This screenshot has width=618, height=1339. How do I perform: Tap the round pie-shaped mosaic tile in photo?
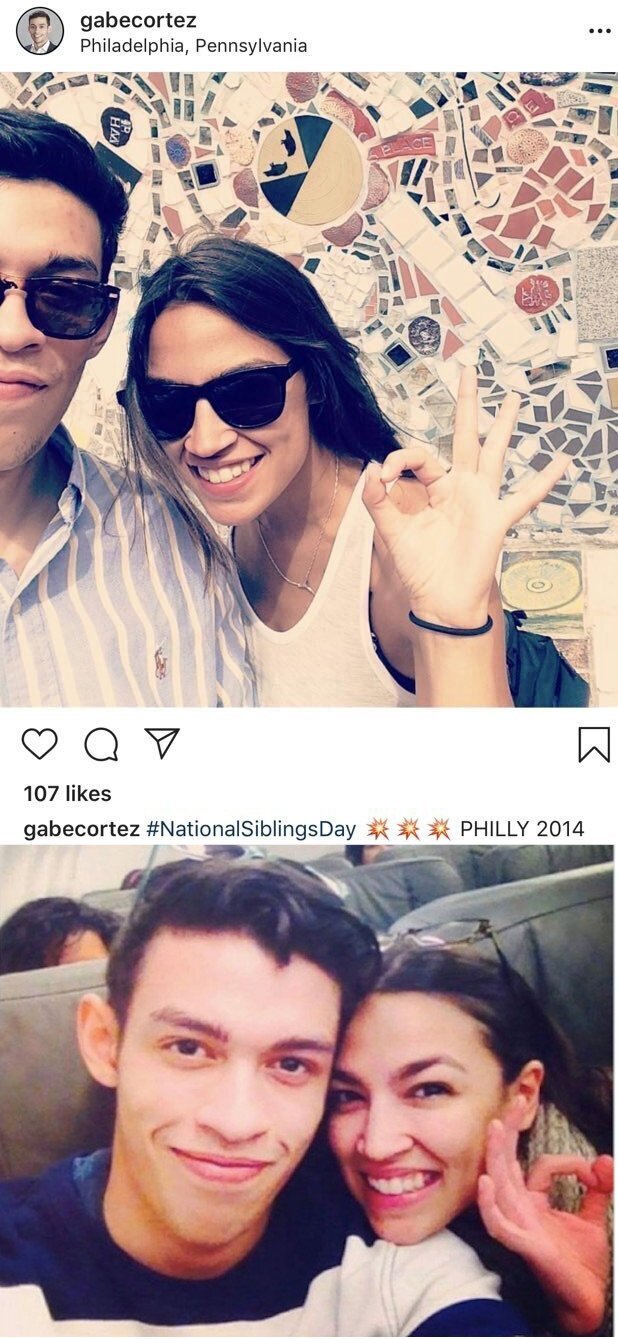pyautogui.click(x=310, y=169)
